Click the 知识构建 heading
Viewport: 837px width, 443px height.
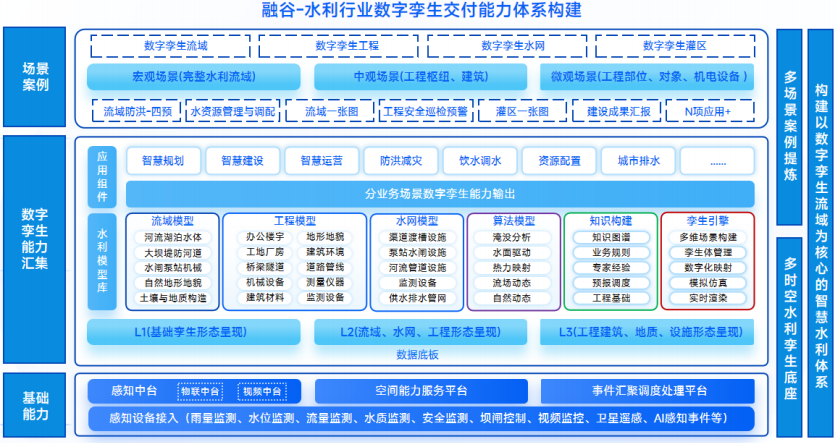click(611, 221)
